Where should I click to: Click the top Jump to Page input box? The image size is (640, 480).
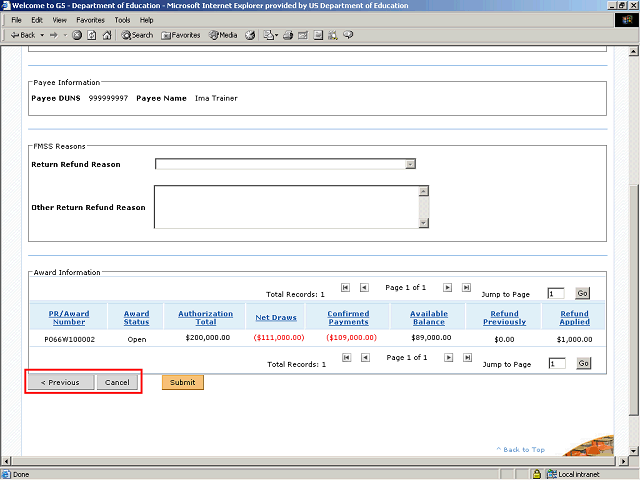tap(556, 294)
